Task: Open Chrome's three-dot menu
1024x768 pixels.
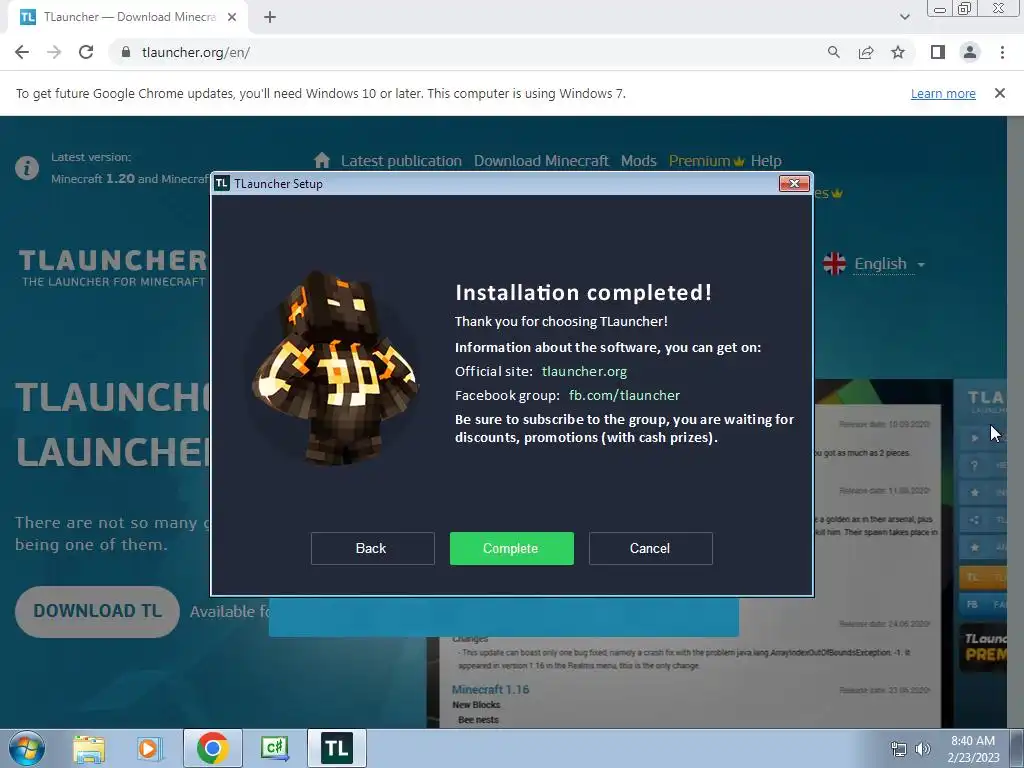Action: pyautogui.click(x=1002, y=52)
